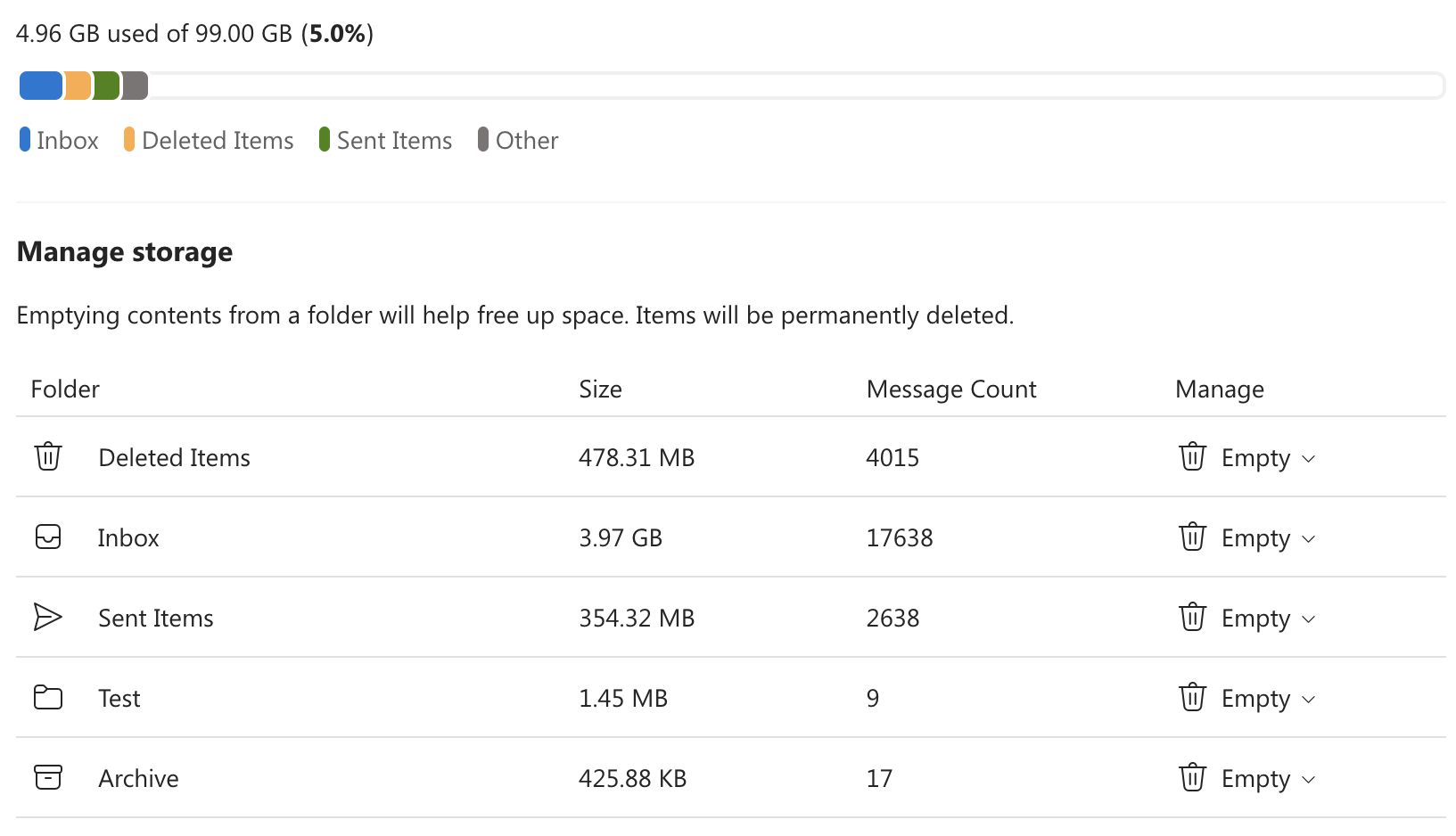Image resolution: width=1456 pixels, height=836 pixels.
Task: Select the green Sent Items legend marker
Action: point(325,140)
